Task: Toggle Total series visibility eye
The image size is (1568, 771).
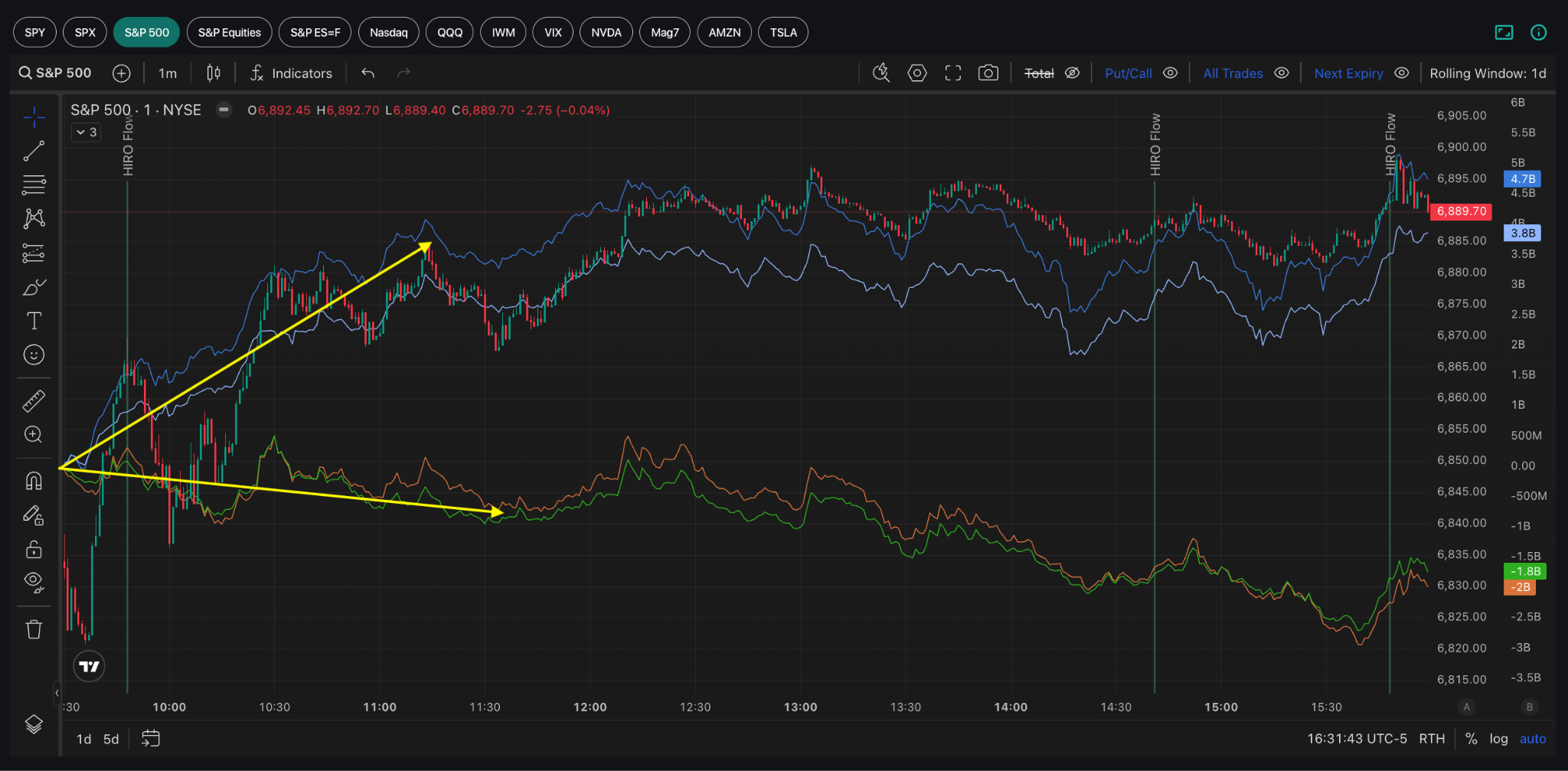Action: 1073,74
